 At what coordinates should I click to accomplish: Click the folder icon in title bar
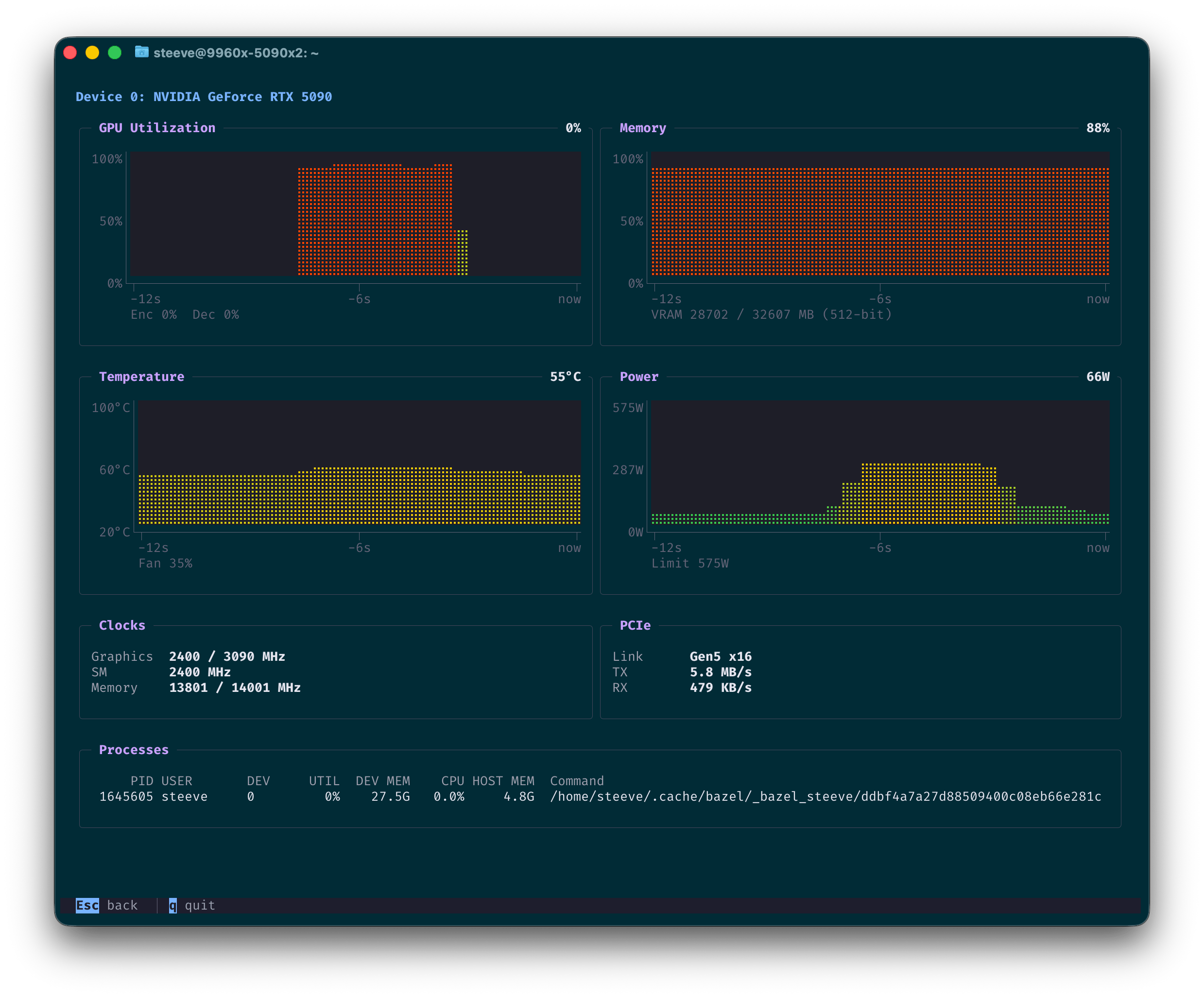pyautogui.click(x=141, y=52)
